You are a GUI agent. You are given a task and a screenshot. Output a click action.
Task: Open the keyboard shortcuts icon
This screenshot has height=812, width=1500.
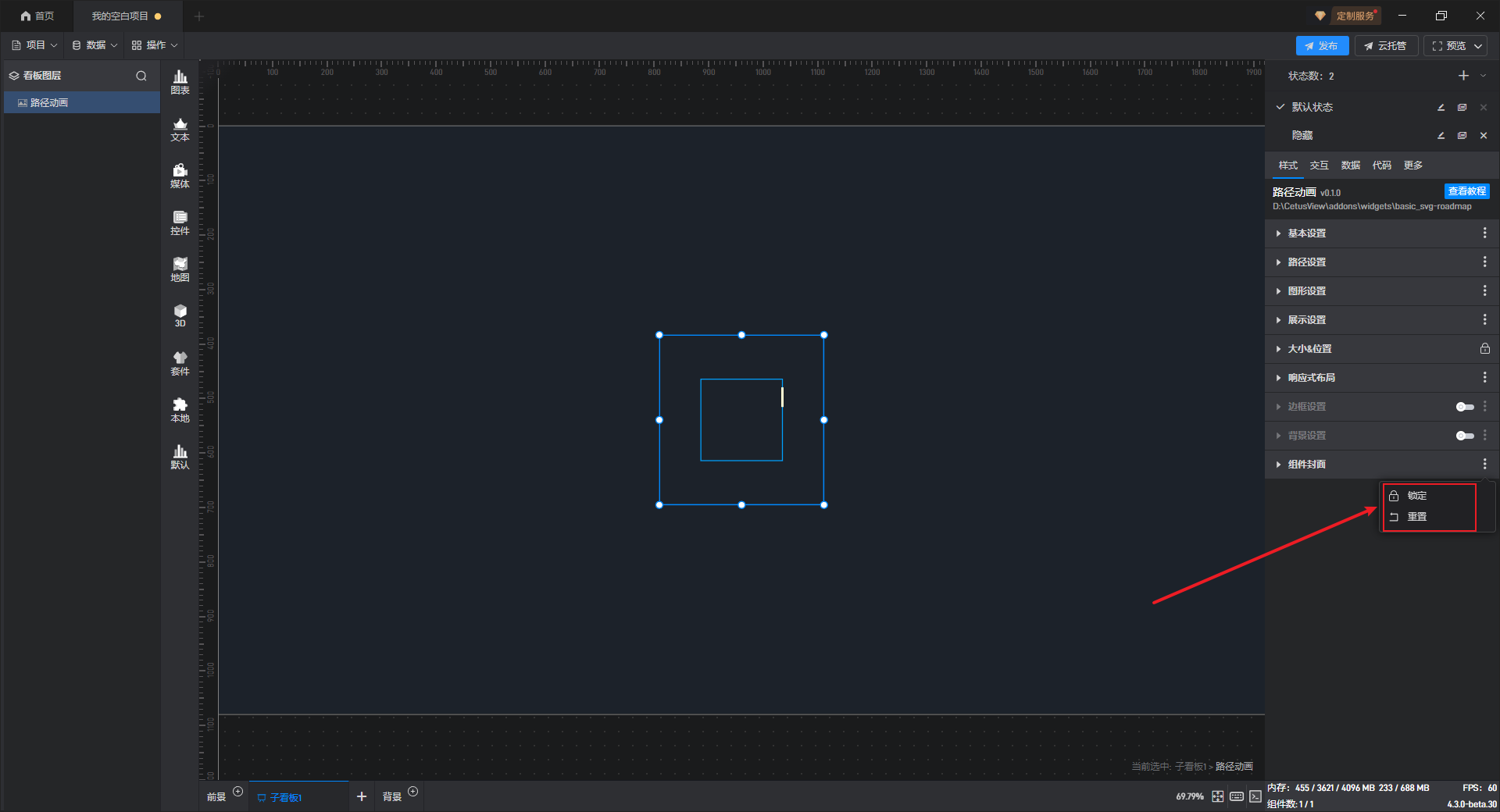coord(1237,796)
